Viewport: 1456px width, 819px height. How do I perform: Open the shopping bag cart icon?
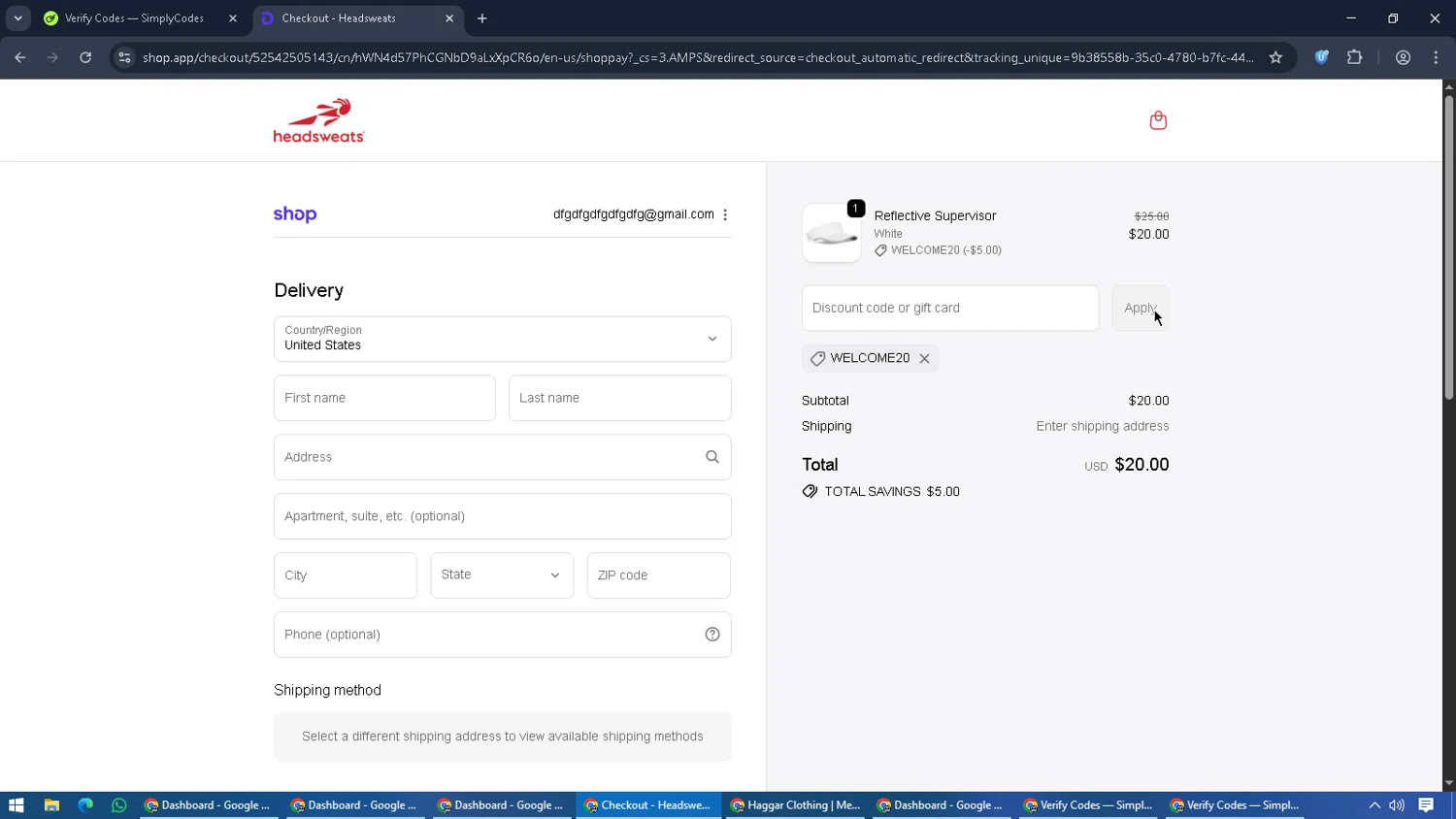point(1157,120)
